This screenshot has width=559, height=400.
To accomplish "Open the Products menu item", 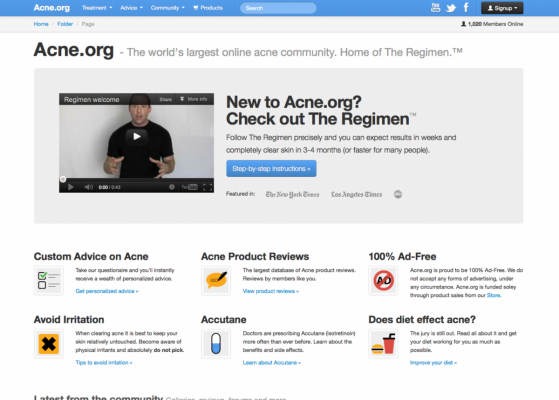I will [x=208, y=8].
